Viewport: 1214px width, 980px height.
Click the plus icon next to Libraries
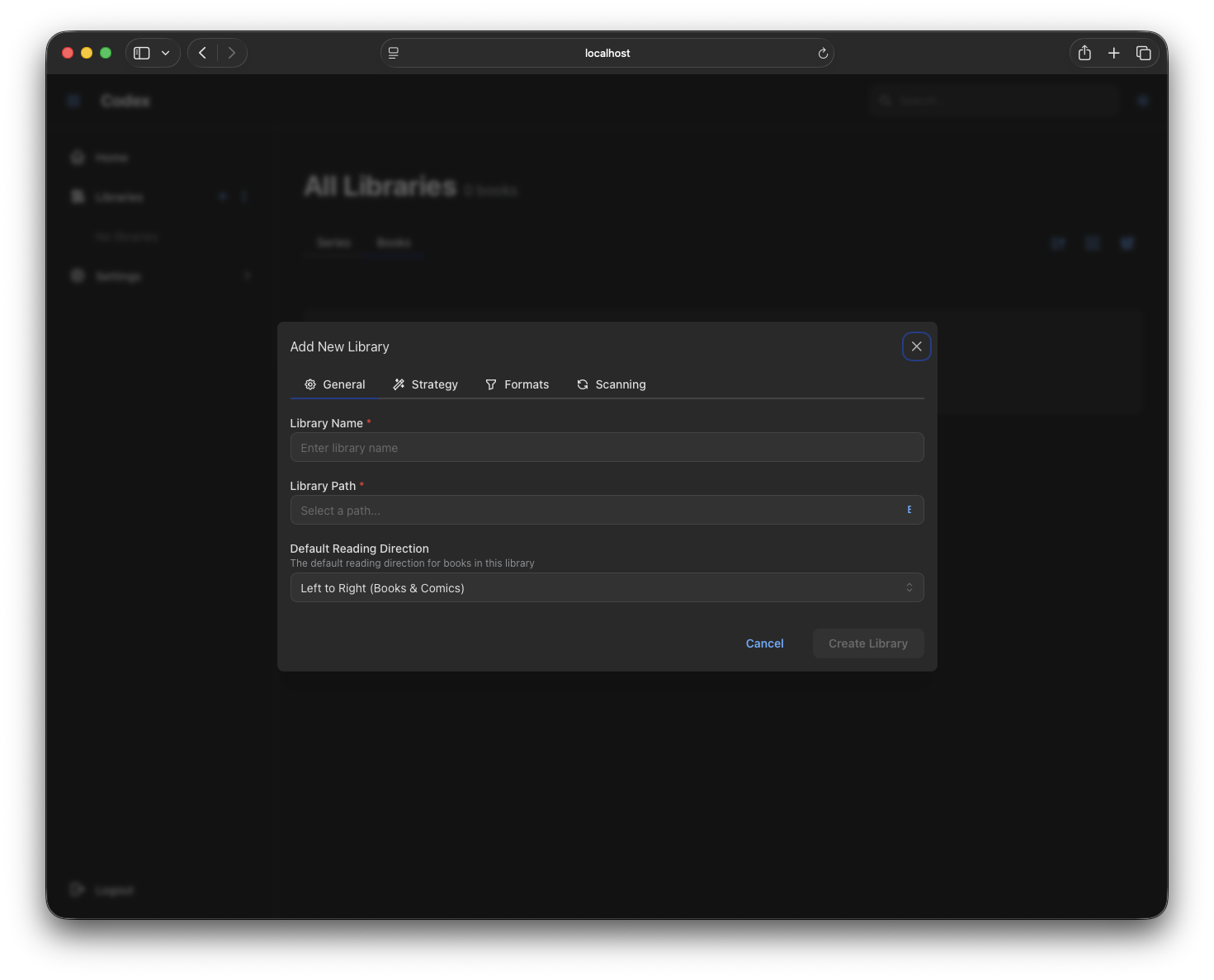coord(223,196)
